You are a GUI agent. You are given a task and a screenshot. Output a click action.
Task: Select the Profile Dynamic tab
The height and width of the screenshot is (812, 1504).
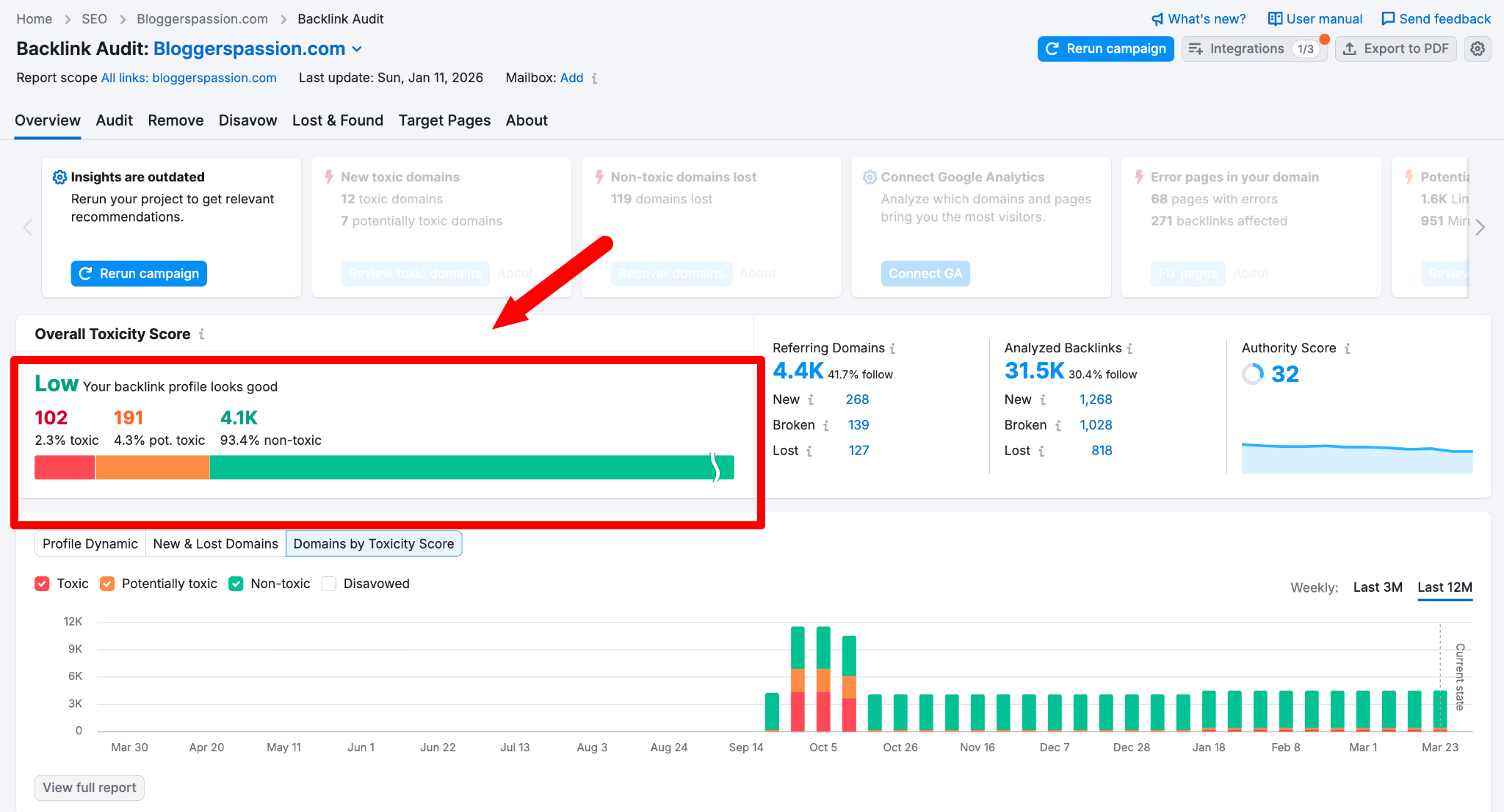coord(90,544)
